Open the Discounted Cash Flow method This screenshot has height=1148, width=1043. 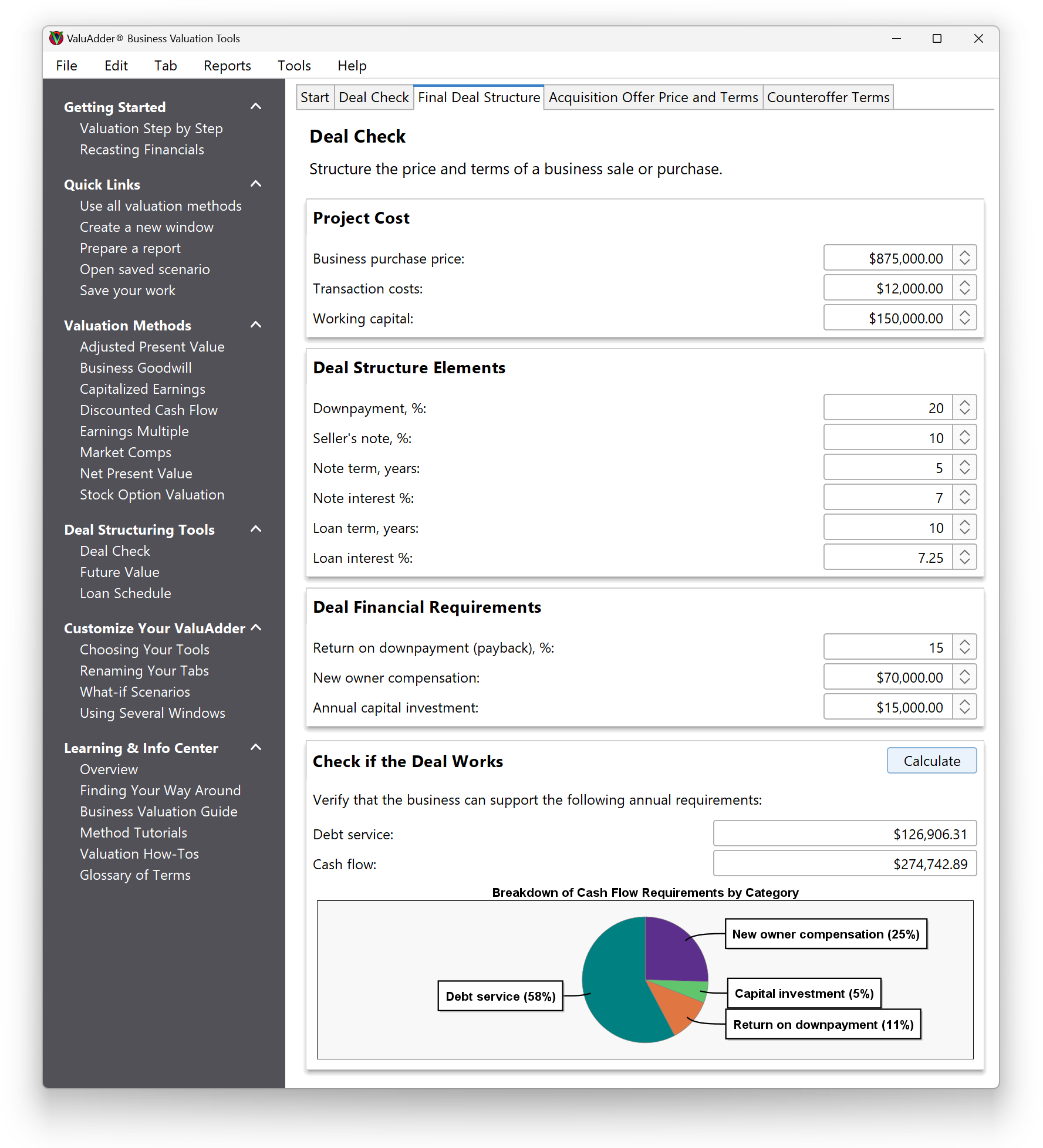148,410
